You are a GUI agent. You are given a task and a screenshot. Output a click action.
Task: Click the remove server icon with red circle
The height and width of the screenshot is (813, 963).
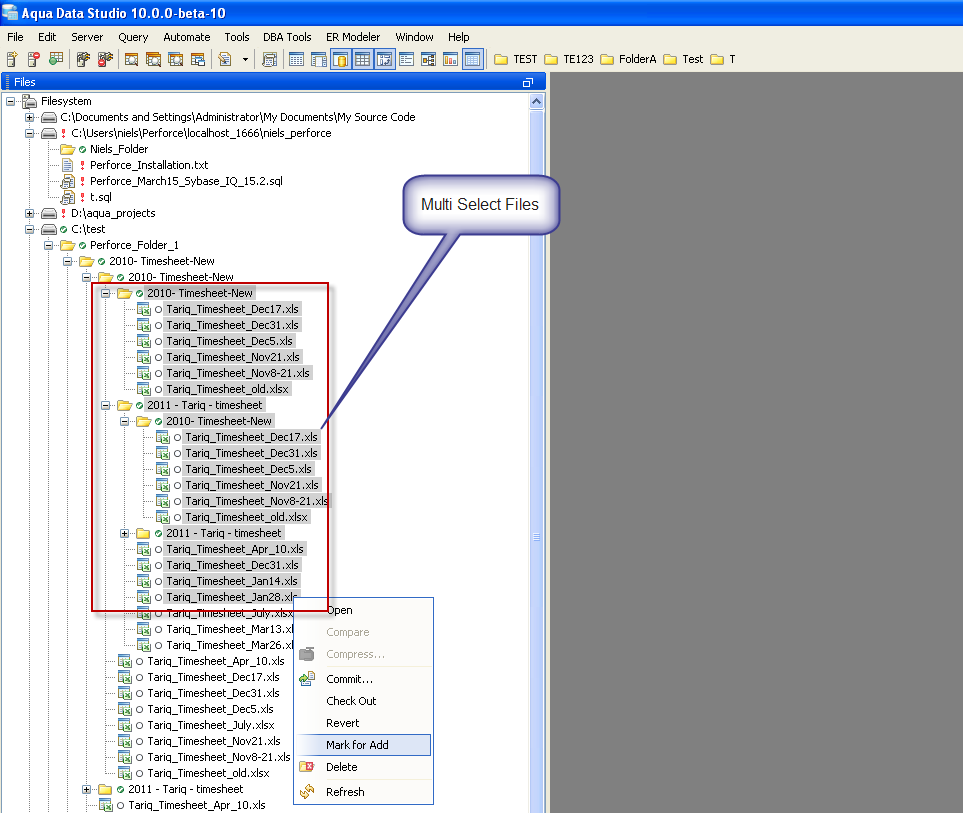tap(34, 59)
